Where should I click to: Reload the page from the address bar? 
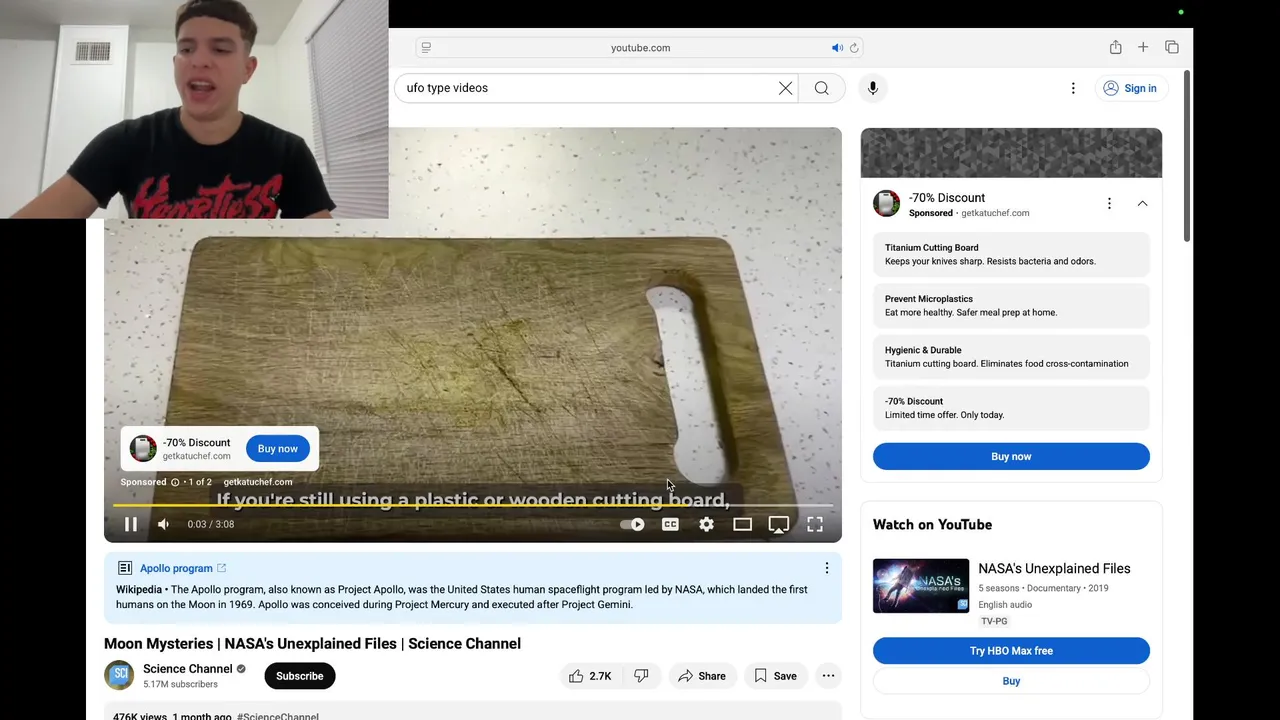click(854, 47)
